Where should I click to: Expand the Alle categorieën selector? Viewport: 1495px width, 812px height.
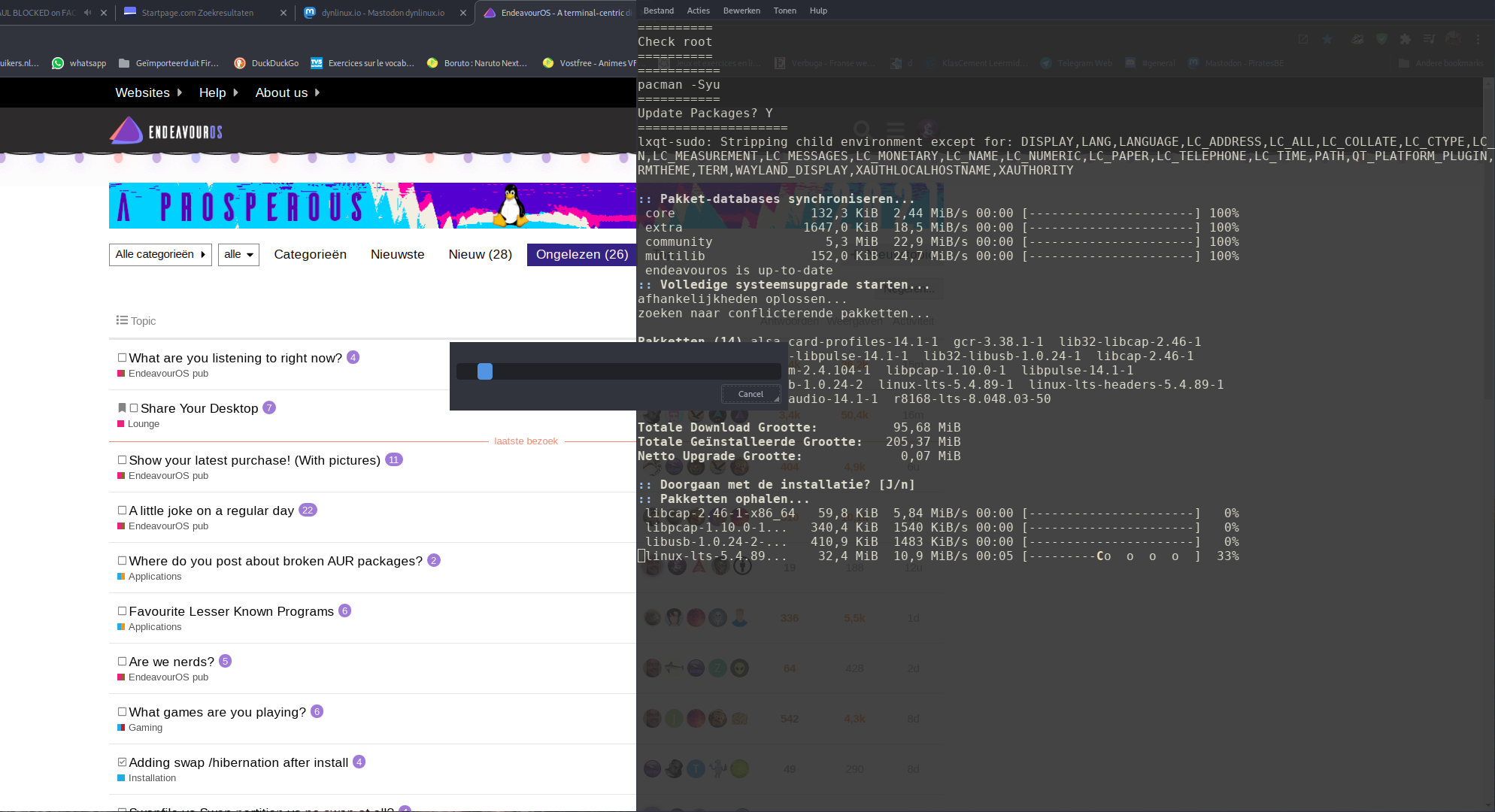(159, 255)
